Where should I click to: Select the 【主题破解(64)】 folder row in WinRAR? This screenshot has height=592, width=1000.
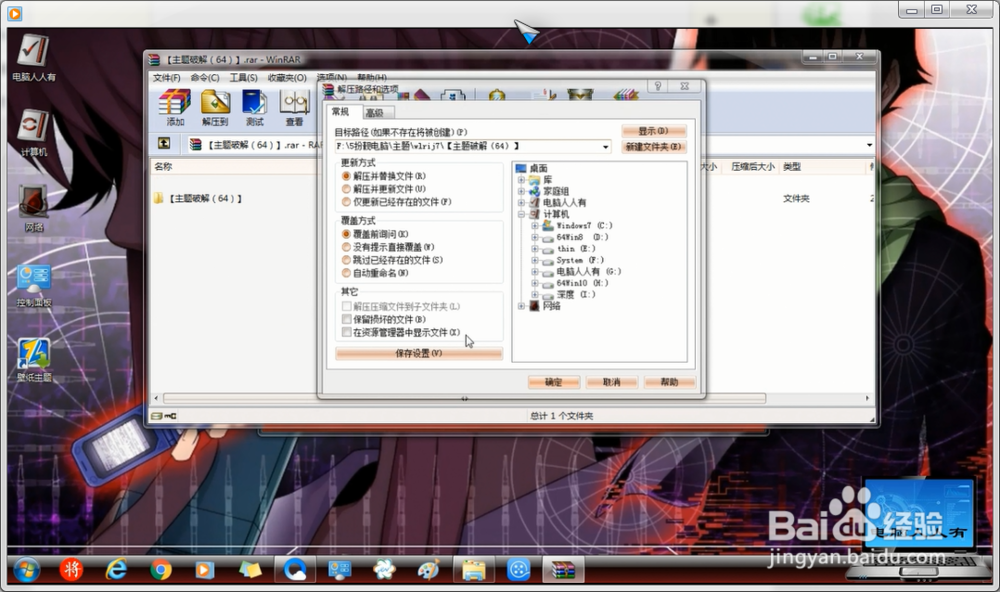[x=198, y=198]
